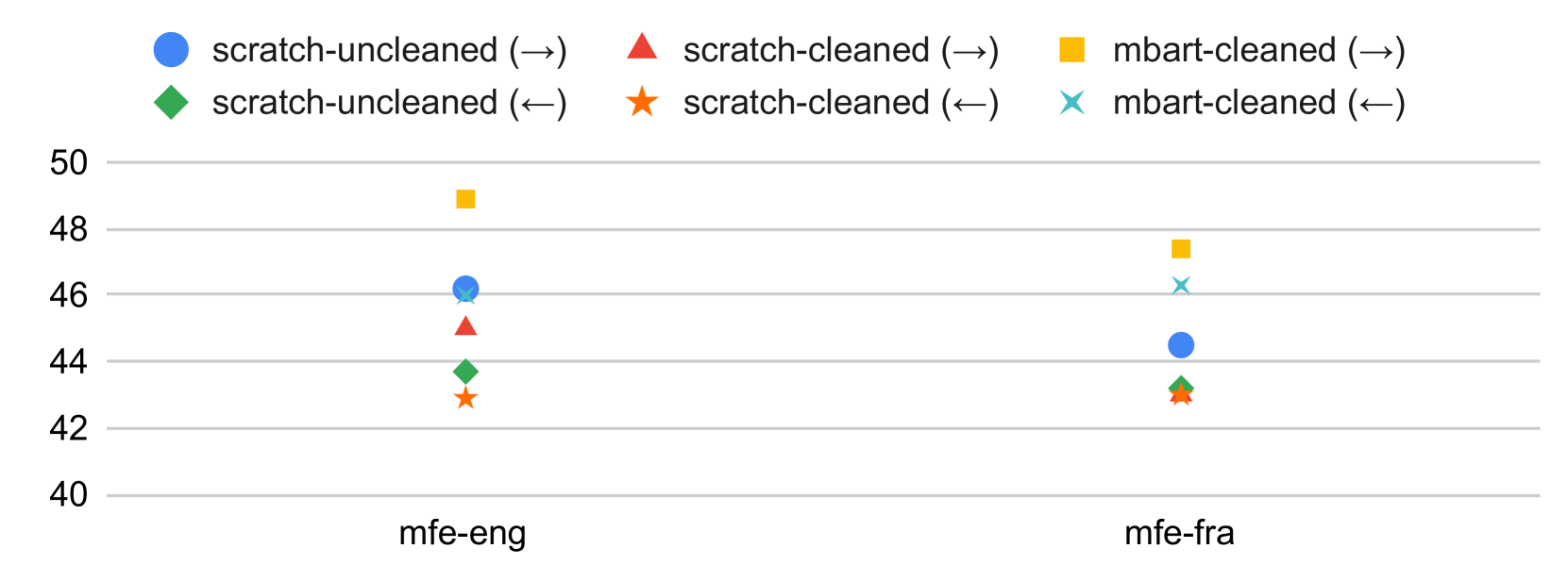Click the teal cross legend marker

[1071, 102]
